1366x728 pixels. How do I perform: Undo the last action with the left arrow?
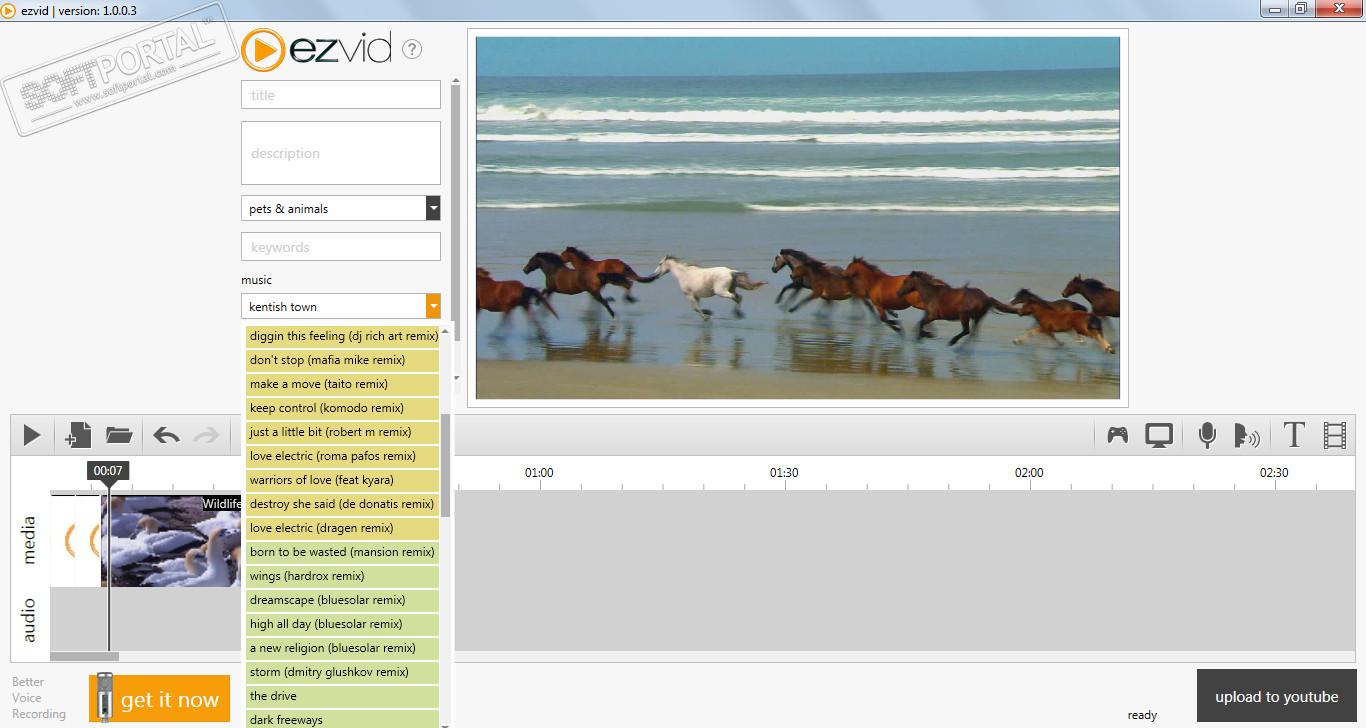pyautogui.click(x=166, y=435)
